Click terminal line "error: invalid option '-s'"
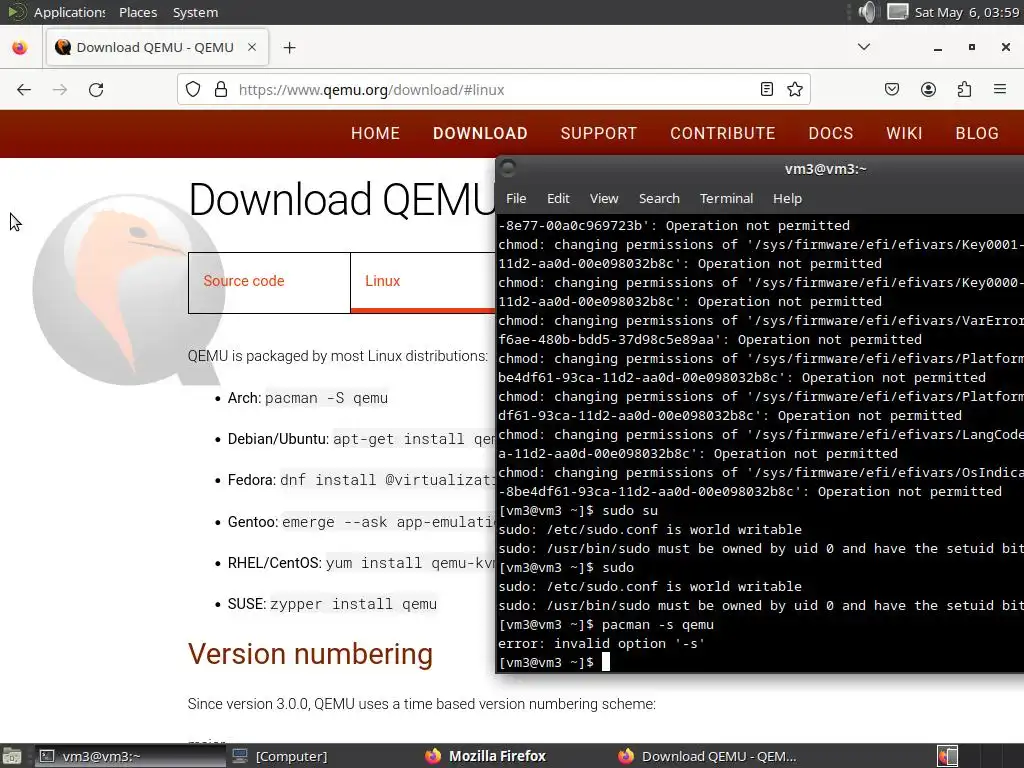 (601, 643)
